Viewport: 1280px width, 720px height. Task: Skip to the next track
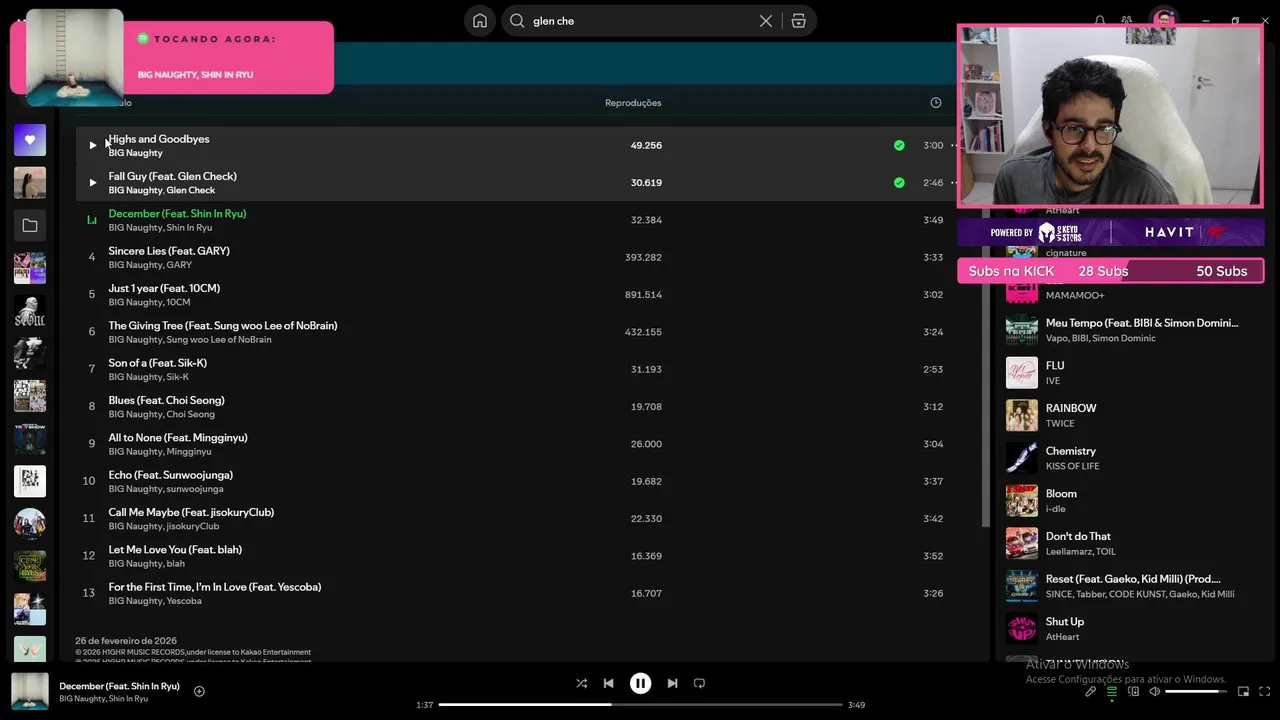pos(672,683)
